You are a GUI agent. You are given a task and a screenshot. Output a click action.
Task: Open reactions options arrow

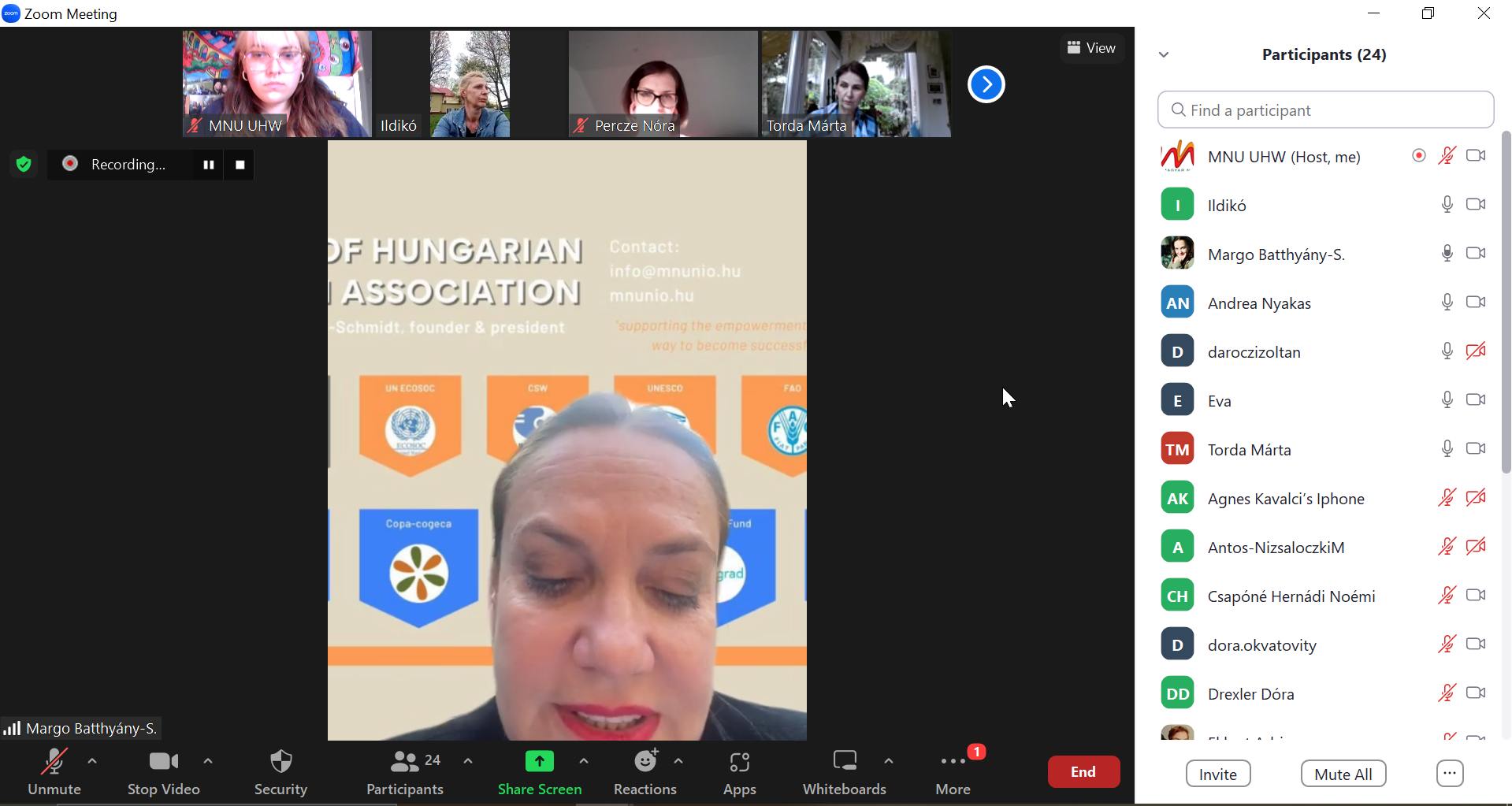[x=678, y=761]
